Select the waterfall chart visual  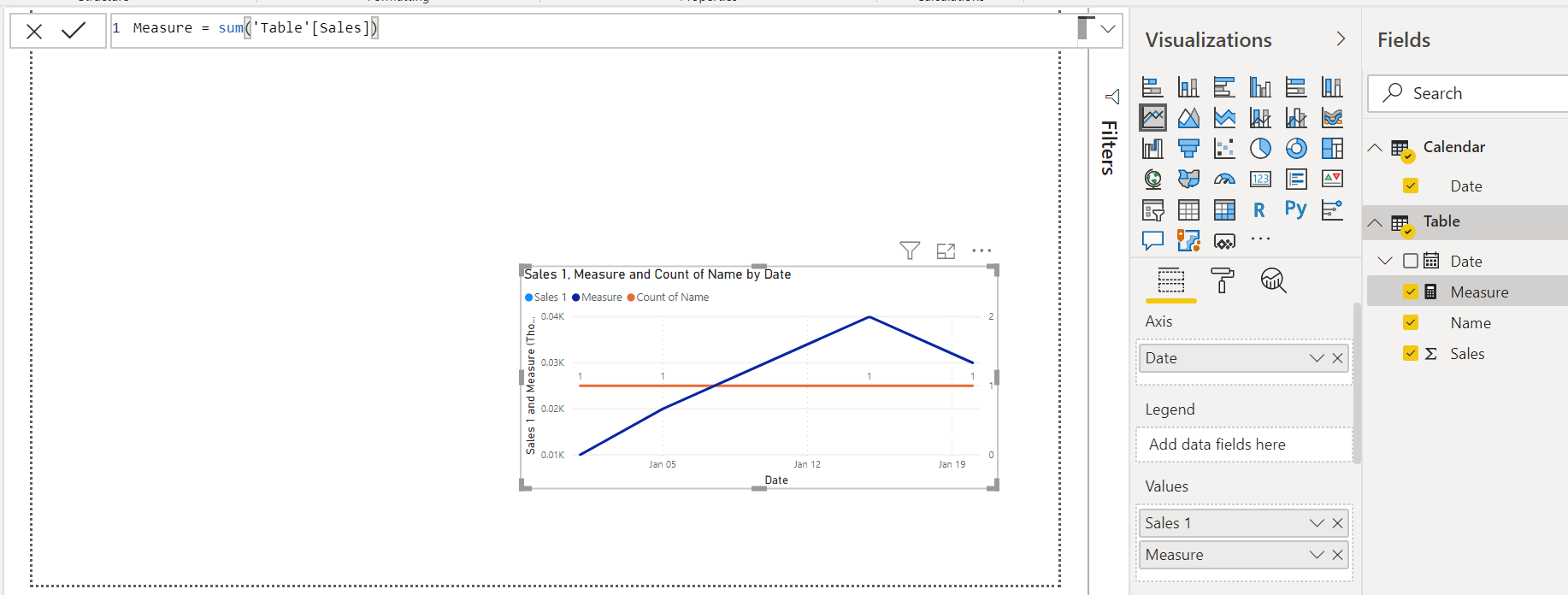pyautogui.click(x=1152, y=149)
